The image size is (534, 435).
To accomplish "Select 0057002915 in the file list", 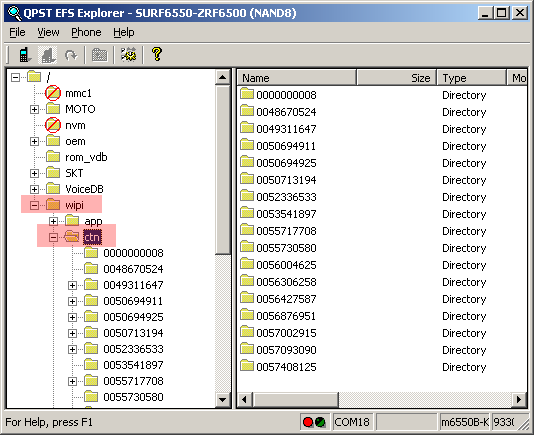I will tap(286, 333).
